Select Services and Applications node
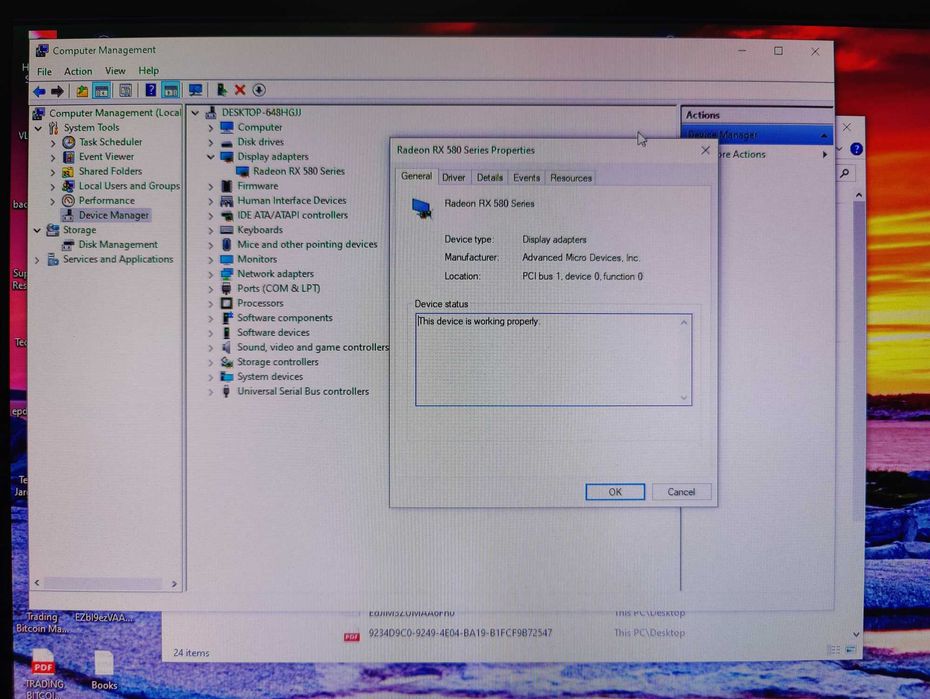 pos(118,259)
